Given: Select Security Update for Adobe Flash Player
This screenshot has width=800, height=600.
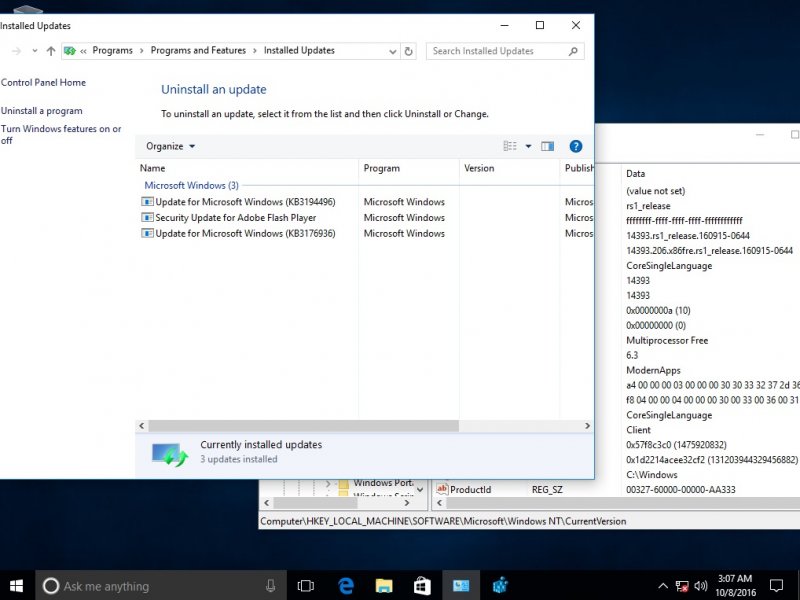Looking at the screenshot, I should coord(236,217).
